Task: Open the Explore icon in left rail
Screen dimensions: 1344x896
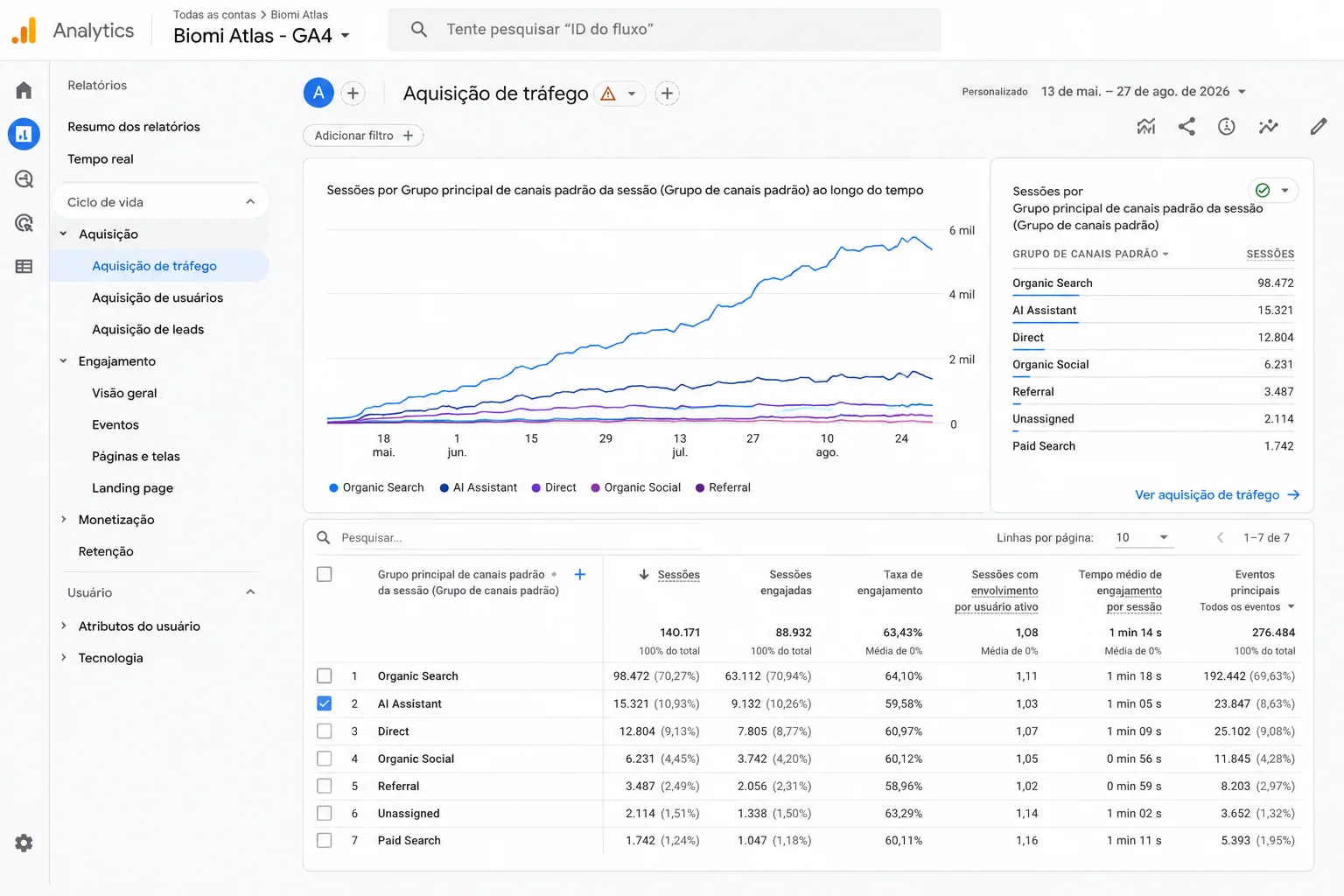Action: (x=24, y=179)
